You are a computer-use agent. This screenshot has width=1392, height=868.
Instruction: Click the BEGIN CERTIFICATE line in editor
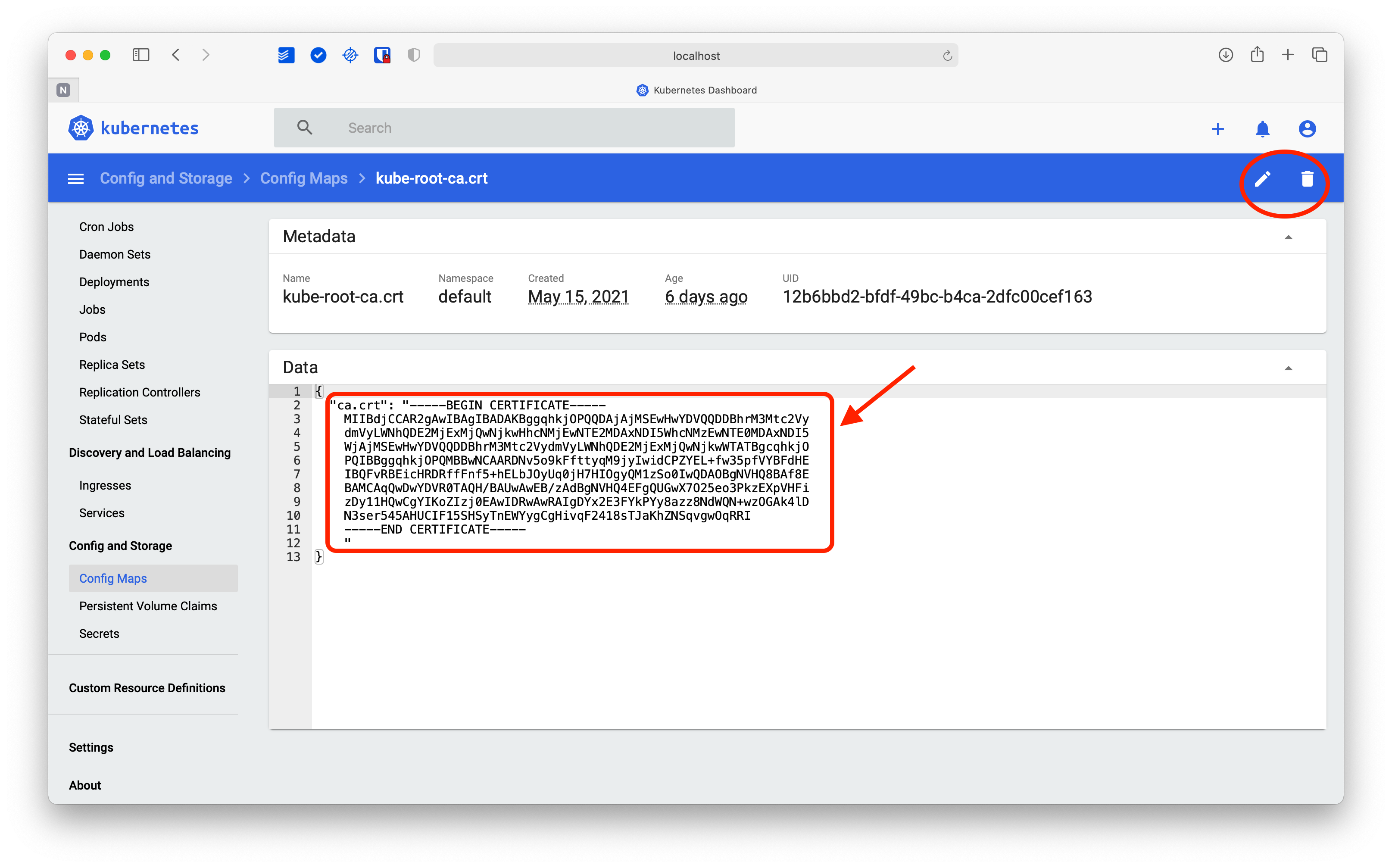[468, 405]
